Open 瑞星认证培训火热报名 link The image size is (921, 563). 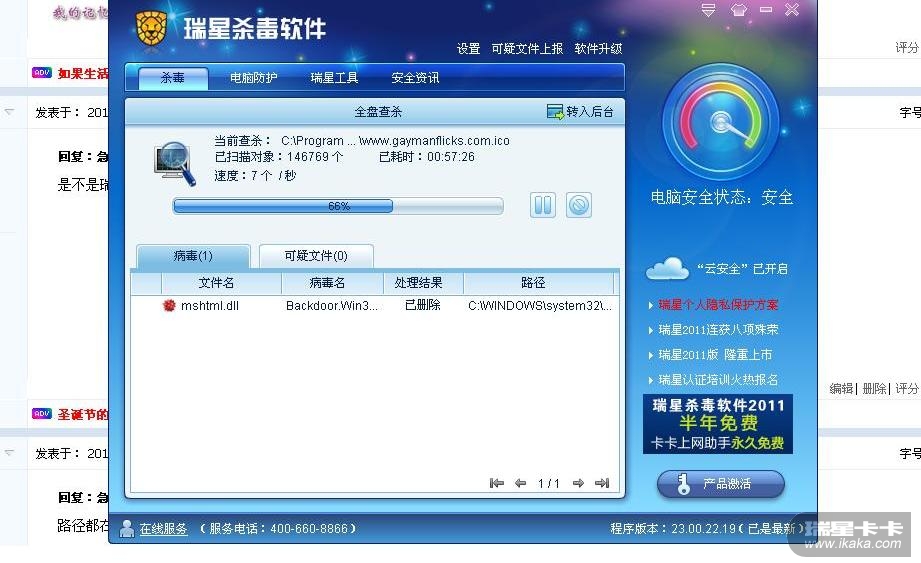point(718,380)
